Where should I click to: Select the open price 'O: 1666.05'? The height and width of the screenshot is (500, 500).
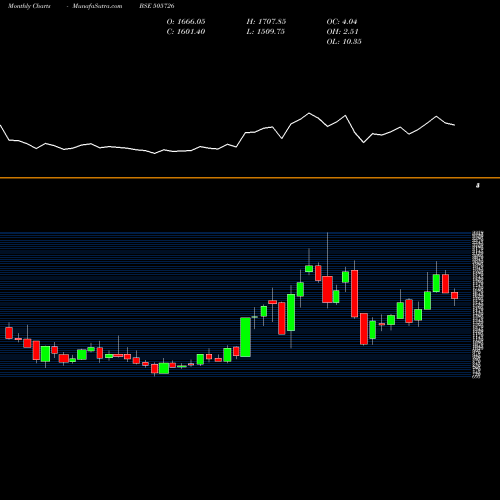click(186, 22)
